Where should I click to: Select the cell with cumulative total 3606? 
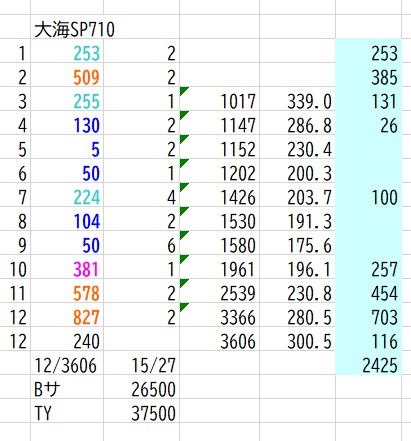pos(220,339)
